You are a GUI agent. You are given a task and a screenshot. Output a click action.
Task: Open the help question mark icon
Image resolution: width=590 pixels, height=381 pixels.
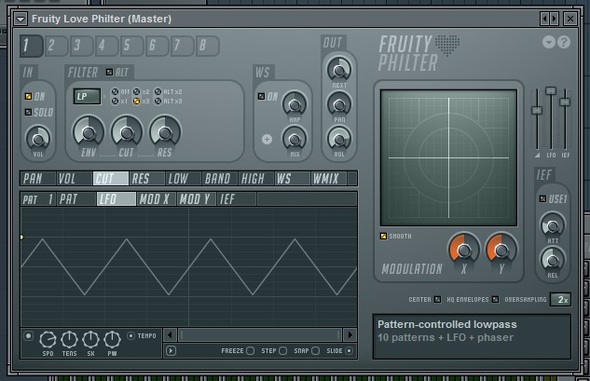[x=564, y=42]
